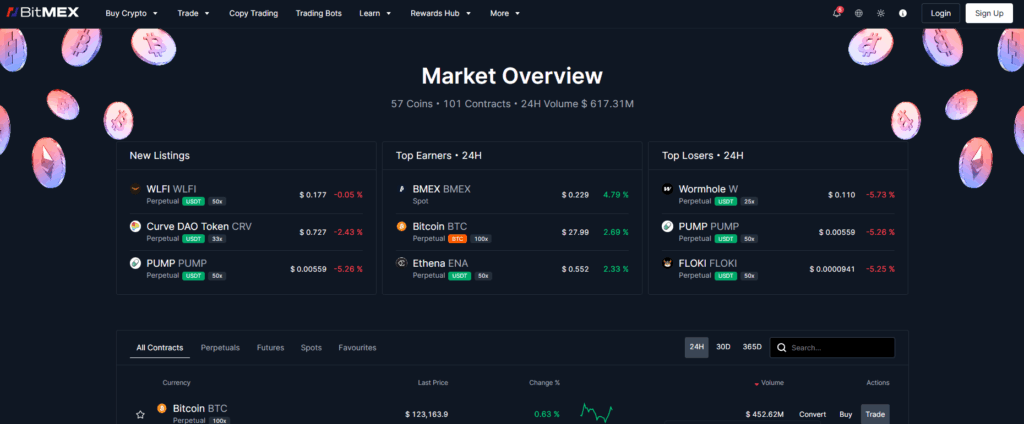The width and height of the screenshot is (1024, 424).
Task: Sort the table by Volume column
Action: click(771, 382)
